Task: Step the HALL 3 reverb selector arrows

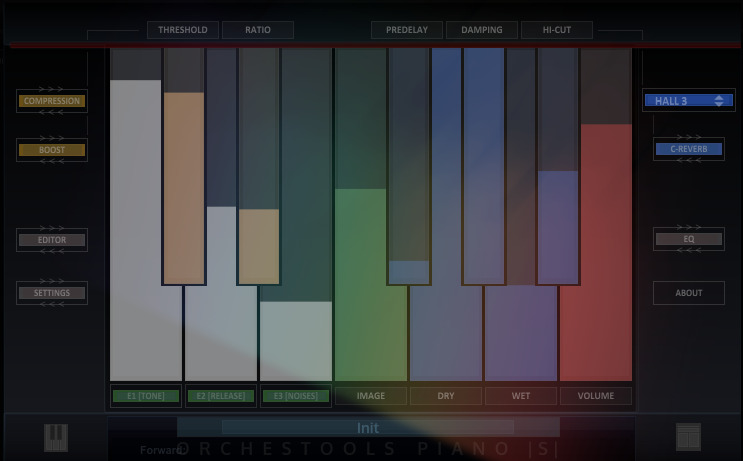Action: (x=719, y=100)
